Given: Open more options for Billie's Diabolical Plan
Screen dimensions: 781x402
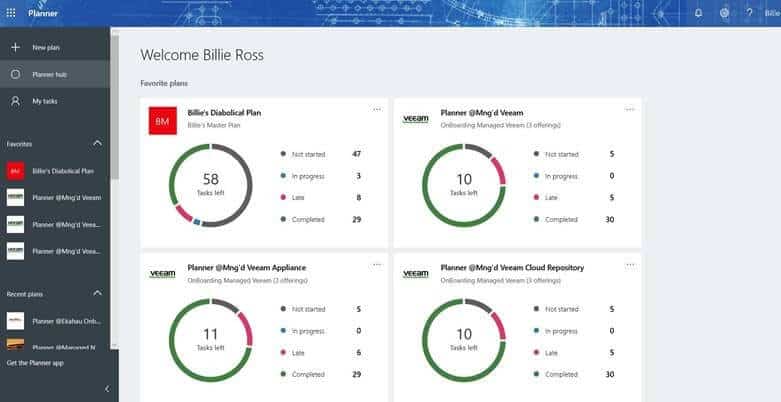Looking at the screenshot, I should 377,110.
